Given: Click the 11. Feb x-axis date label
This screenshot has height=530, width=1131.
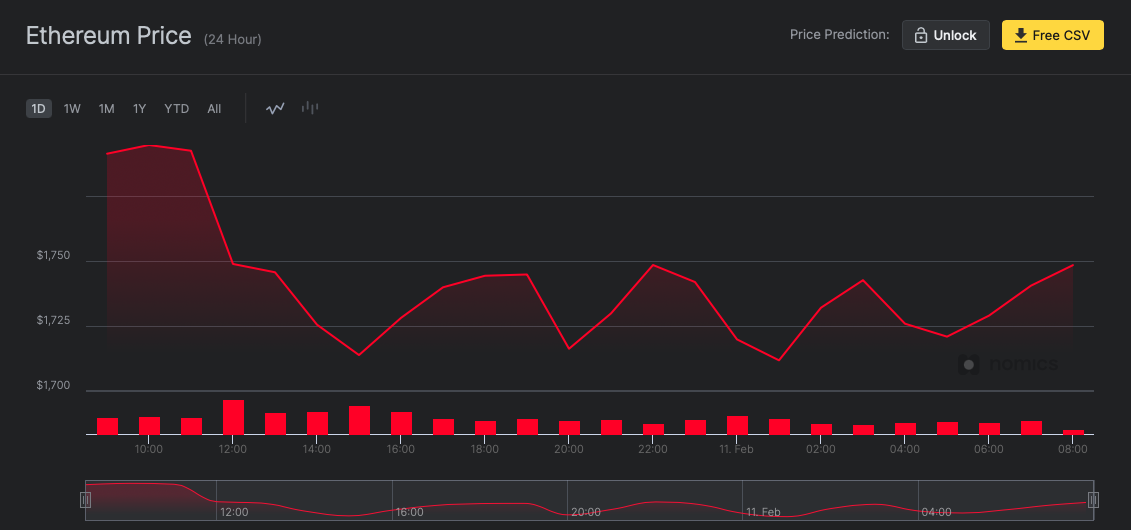Looking at the screenshot, I should click(x=737, y=449).
